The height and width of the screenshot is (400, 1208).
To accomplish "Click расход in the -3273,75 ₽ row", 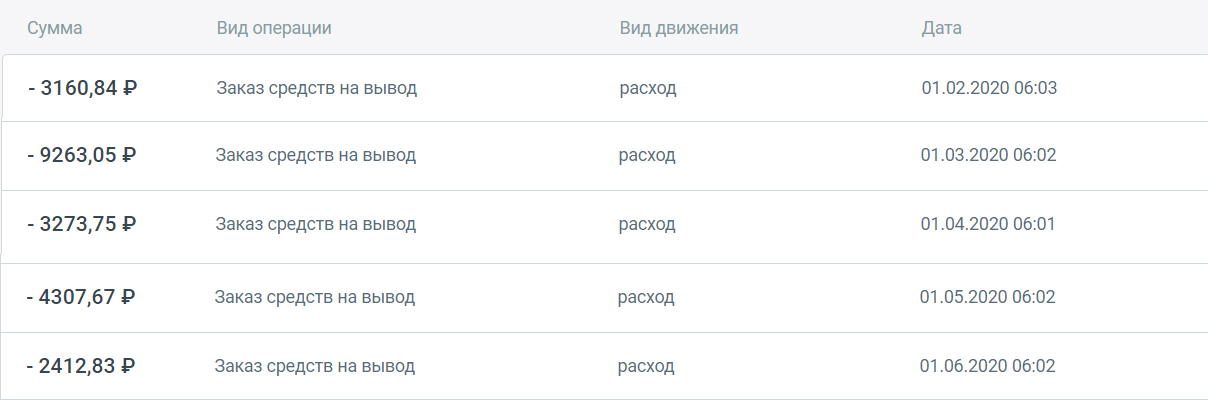I will [647, 224].
